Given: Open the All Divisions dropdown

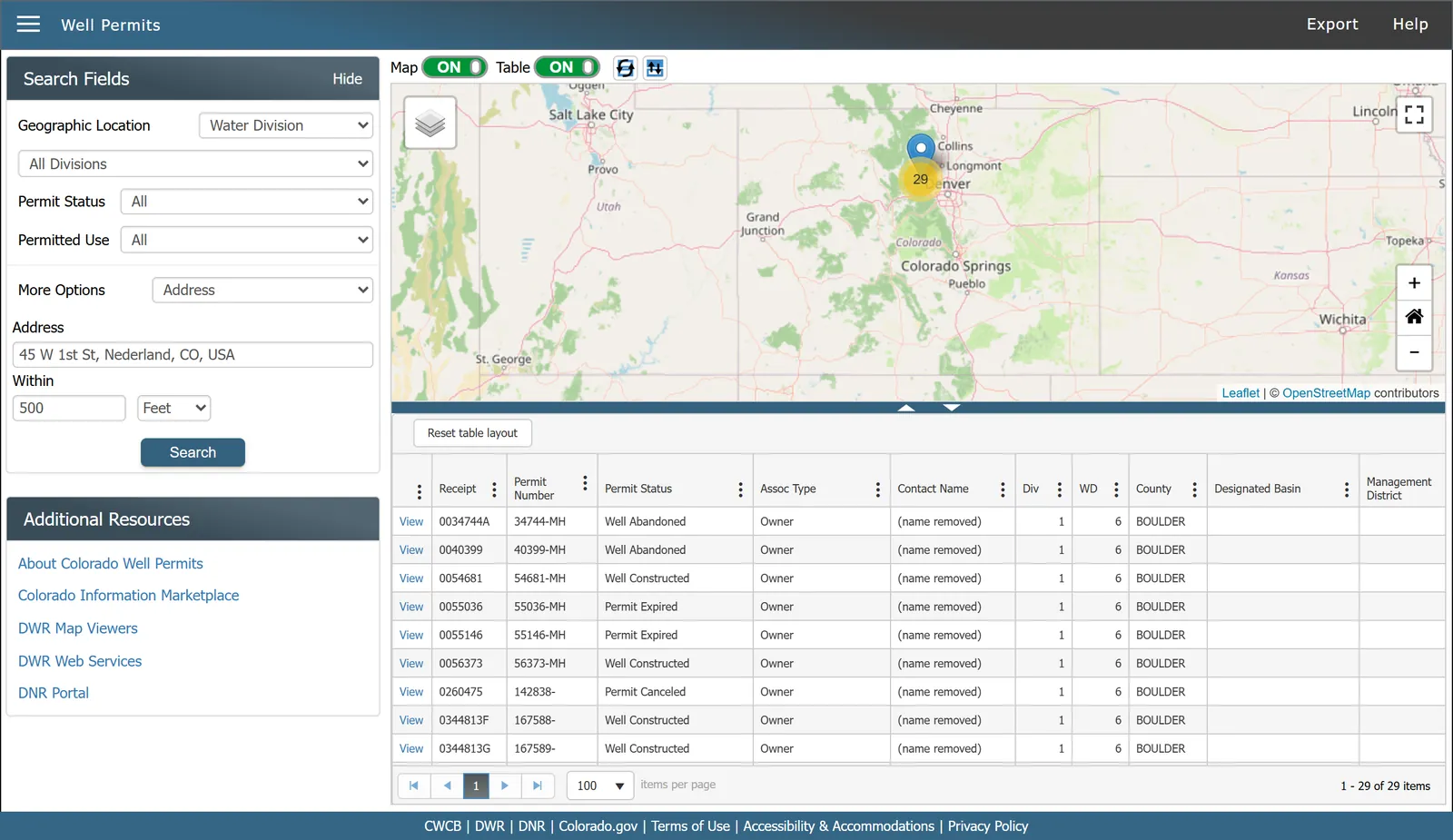Looking at the screenshot, I should click(195, 163).
